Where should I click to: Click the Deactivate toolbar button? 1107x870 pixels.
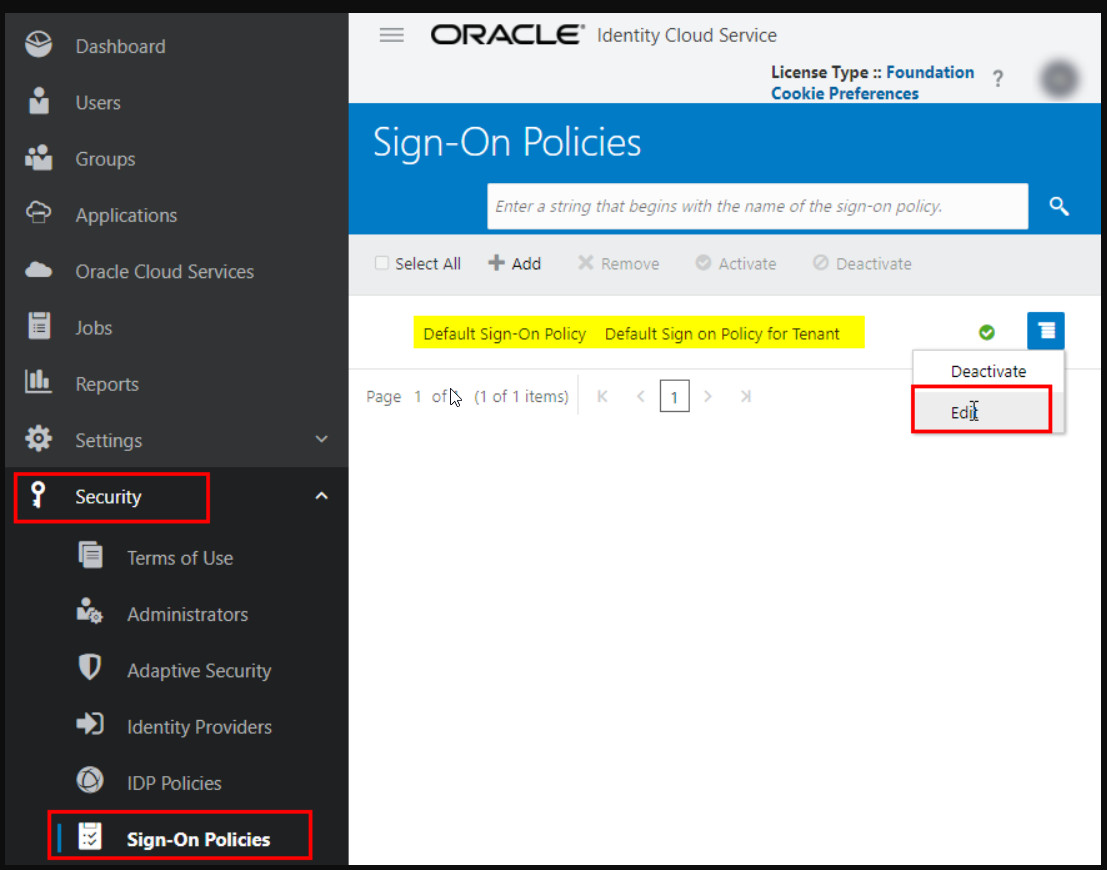pyautogui.click(x=862, y=263)
